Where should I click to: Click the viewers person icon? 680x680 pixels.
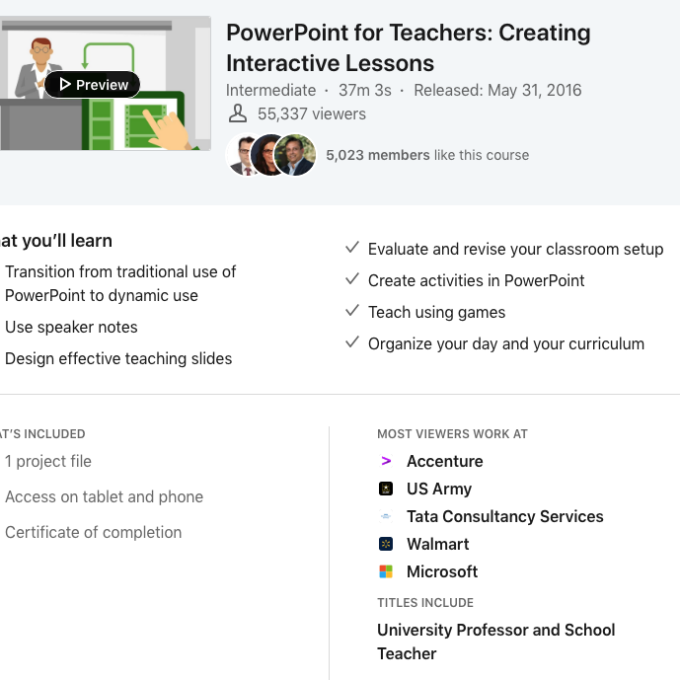pyautogui.click(x=237, y=114)
